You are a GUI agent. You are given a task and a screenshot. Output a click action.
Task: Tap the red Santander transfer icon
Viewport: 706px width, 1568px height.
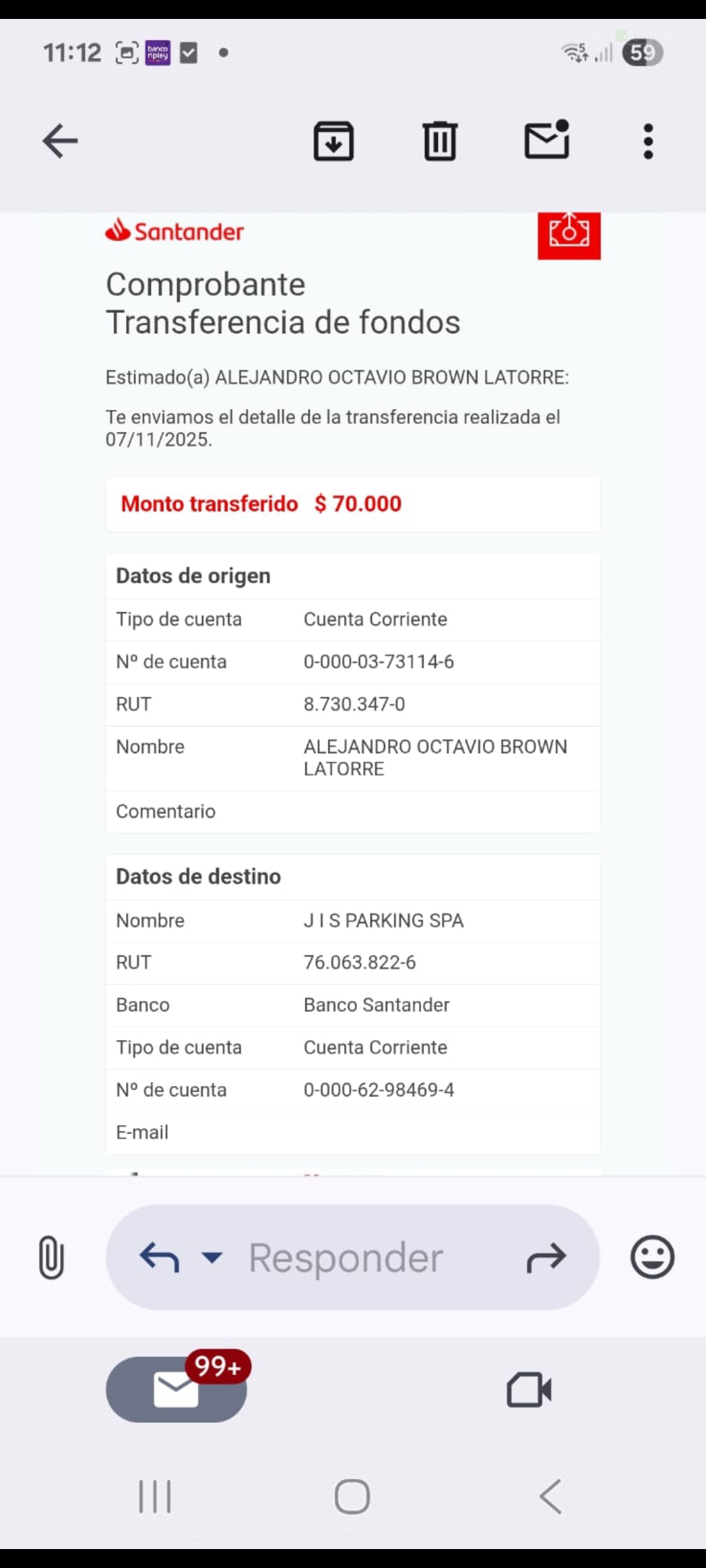(569, 235)
